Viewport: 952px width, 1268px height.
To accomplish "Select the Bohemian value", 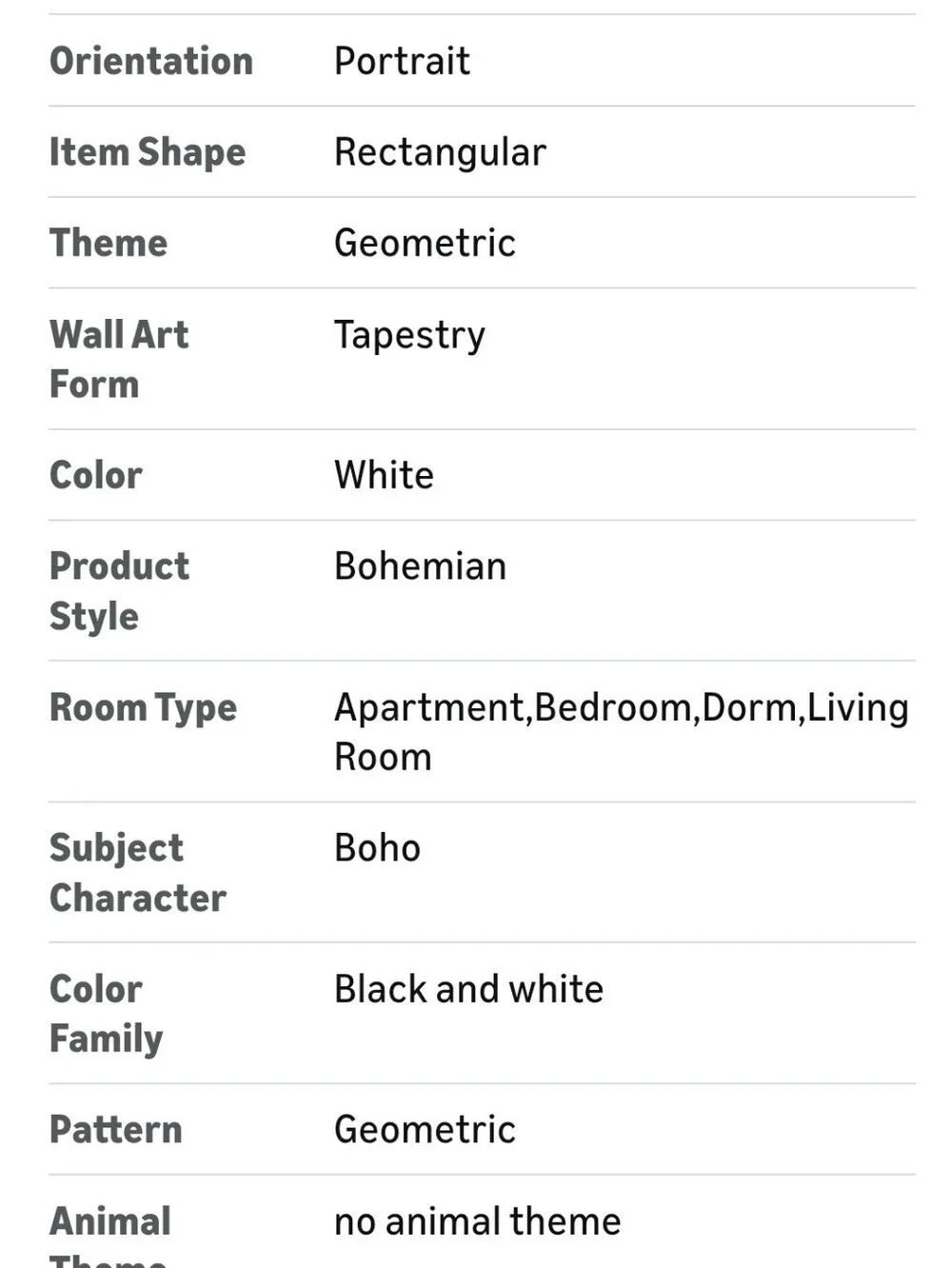I will pos(420,566).
